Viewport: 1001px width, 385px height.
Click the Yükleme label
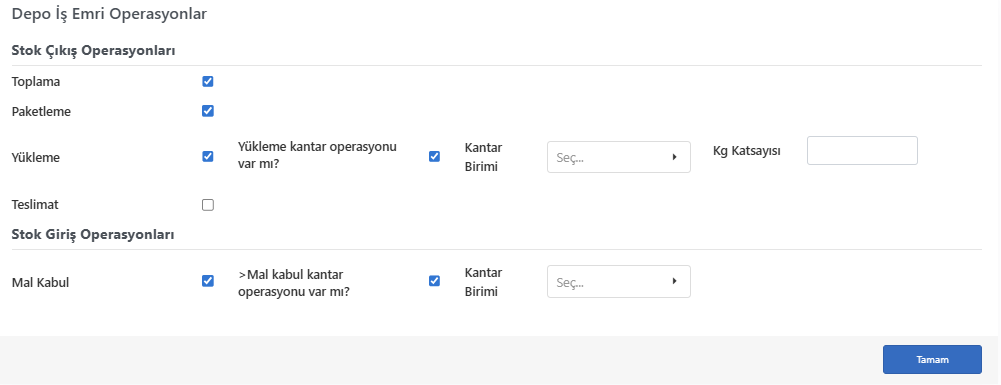tap(36, 157)
